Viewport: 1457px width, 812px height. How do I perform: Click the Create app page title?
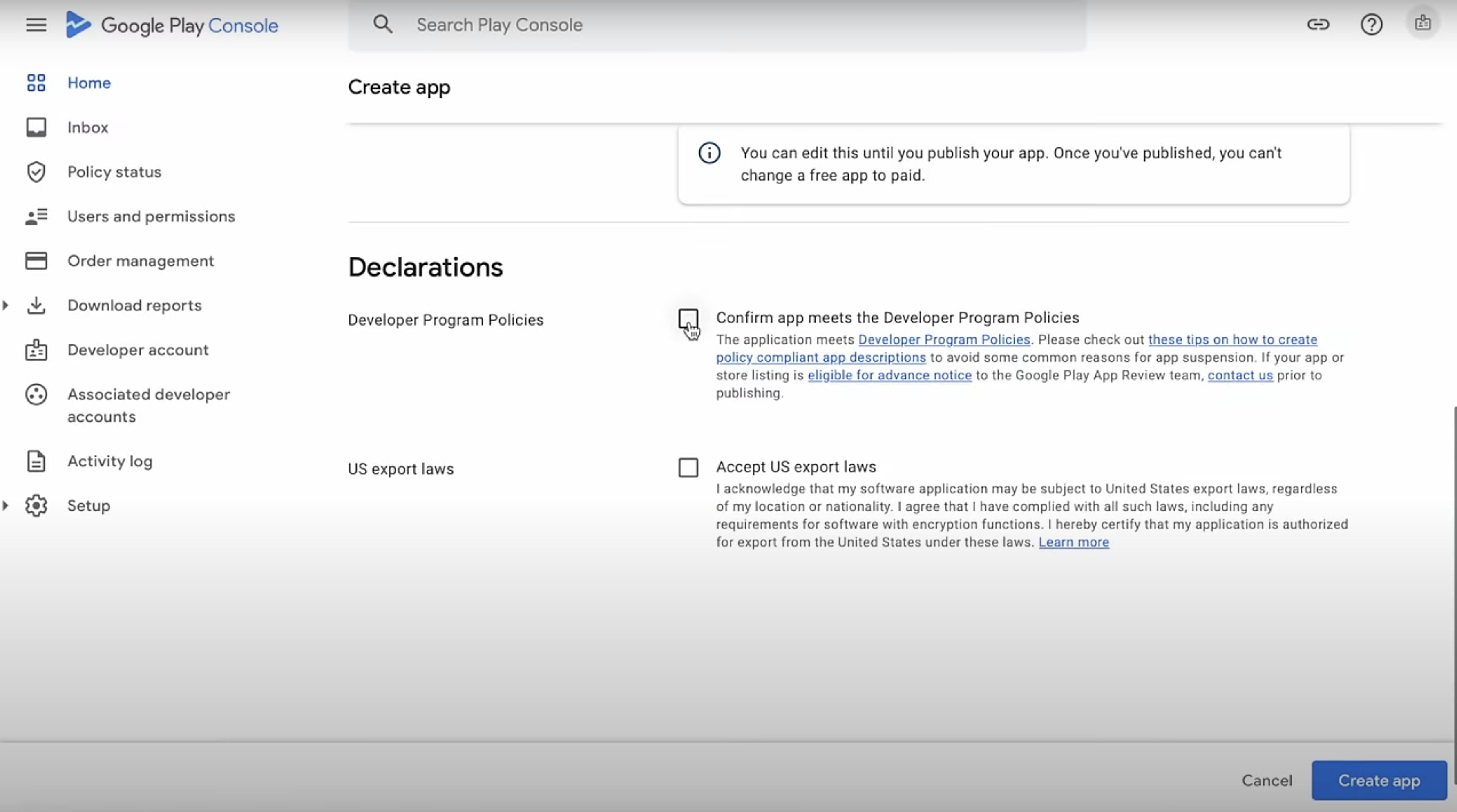click(399, 87)
